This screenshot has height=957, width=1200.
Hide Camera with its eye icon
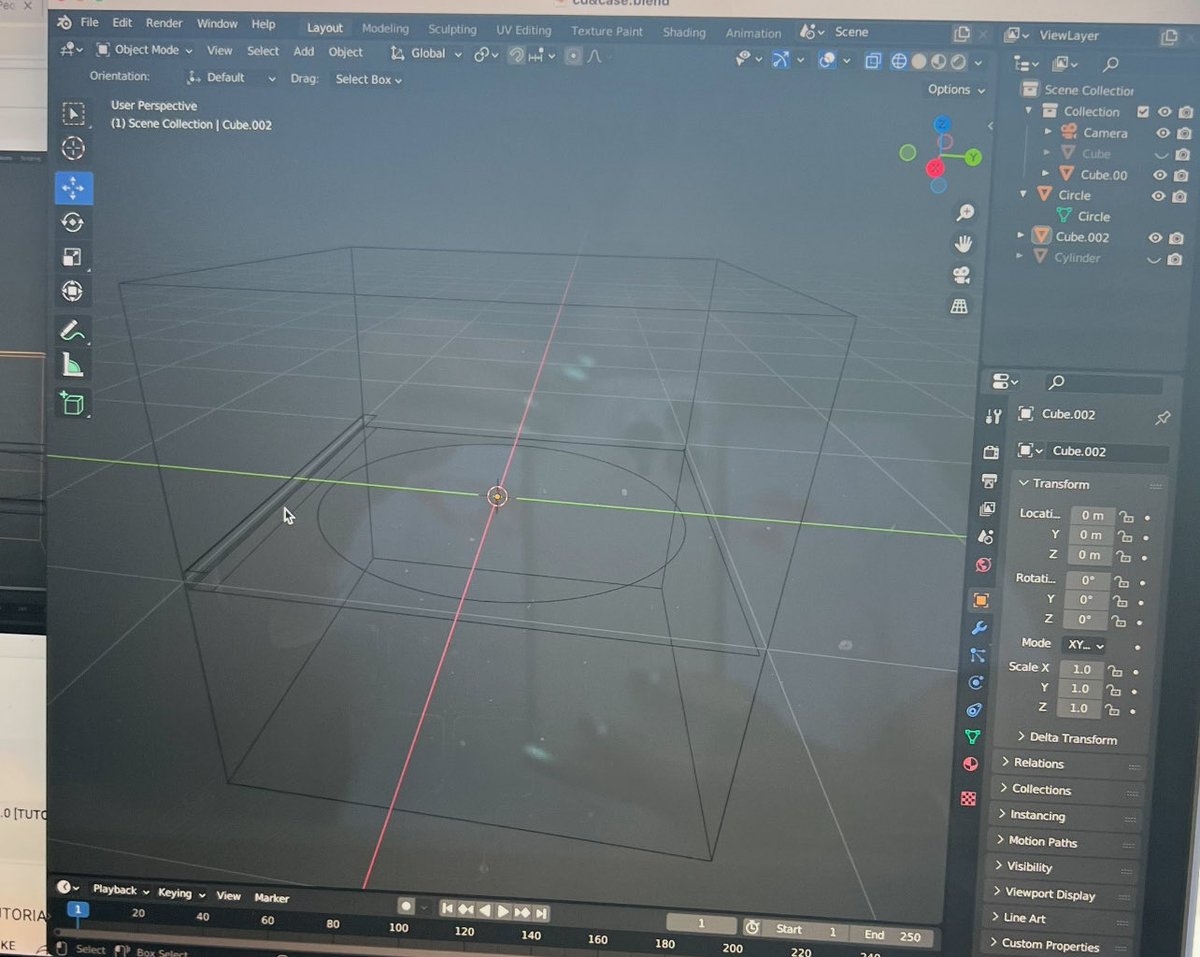click(1163, 133)
